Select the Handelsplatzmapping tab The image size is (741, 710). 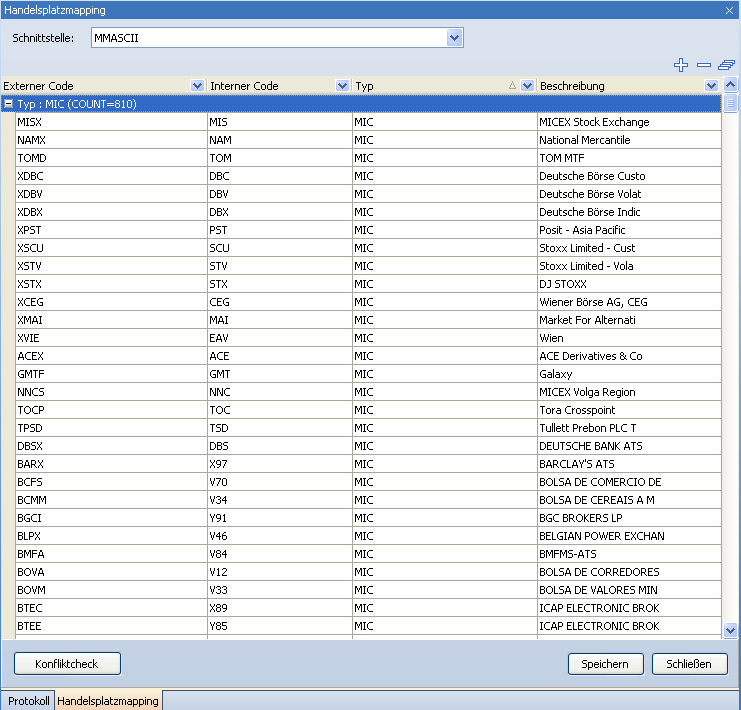(108, 701)
